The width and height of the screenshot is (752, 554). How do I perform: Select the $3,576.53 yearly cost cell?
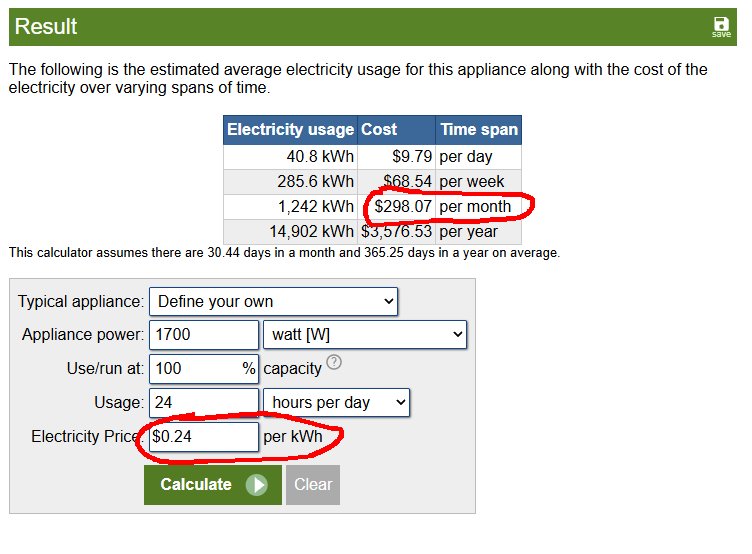point(397,232)
